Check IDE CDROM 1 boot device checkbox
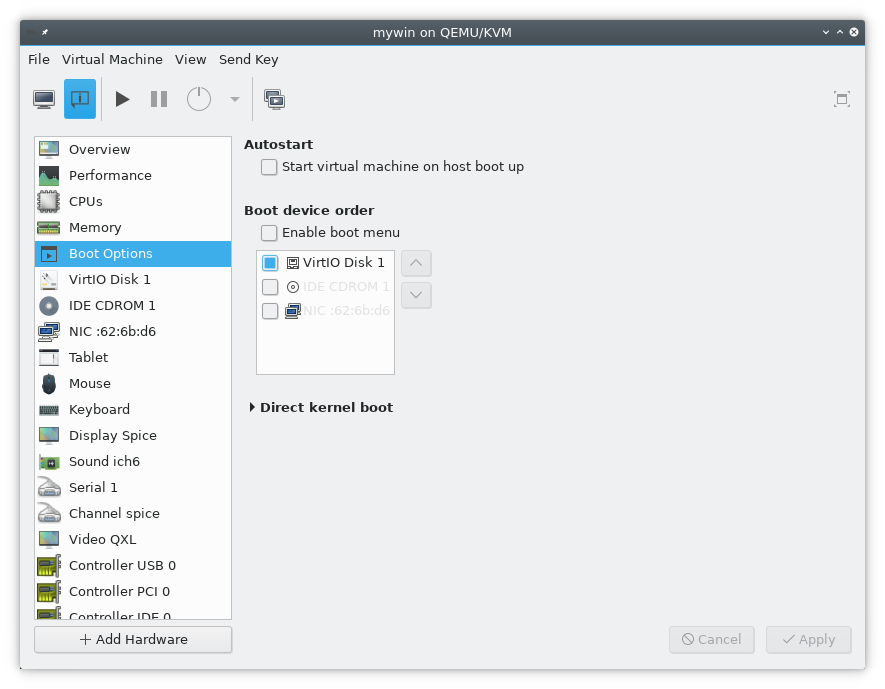Image resolution: width=885 pixels, height=689 pixels. [x=270, y=287]
